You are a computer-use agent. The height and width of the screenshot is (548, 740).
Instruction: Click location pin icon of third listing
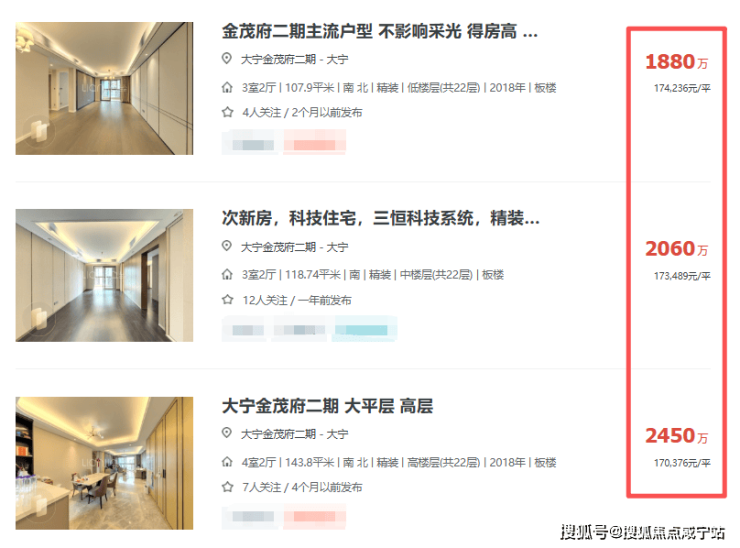227,433
